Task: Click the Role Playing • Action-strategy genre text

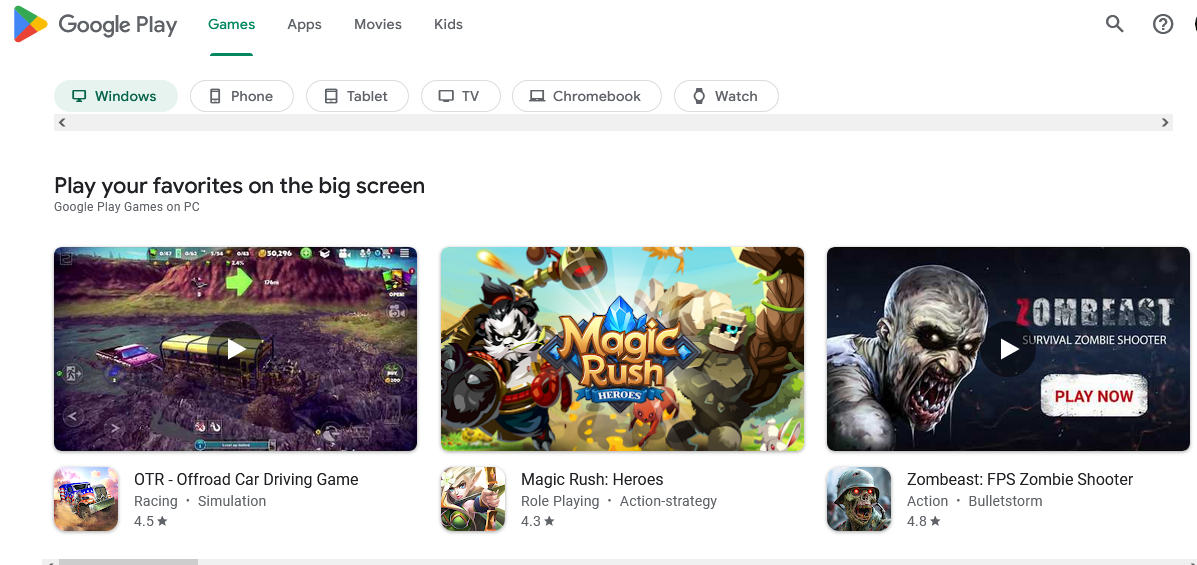Action: point(619,502)
